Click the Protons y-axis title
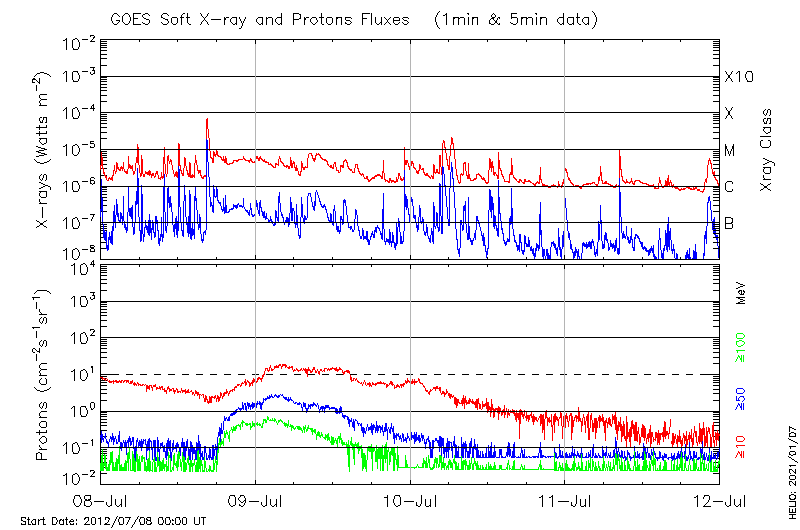Screen dimensions: 800x530 pyautogui.click(x=45, y=375)
